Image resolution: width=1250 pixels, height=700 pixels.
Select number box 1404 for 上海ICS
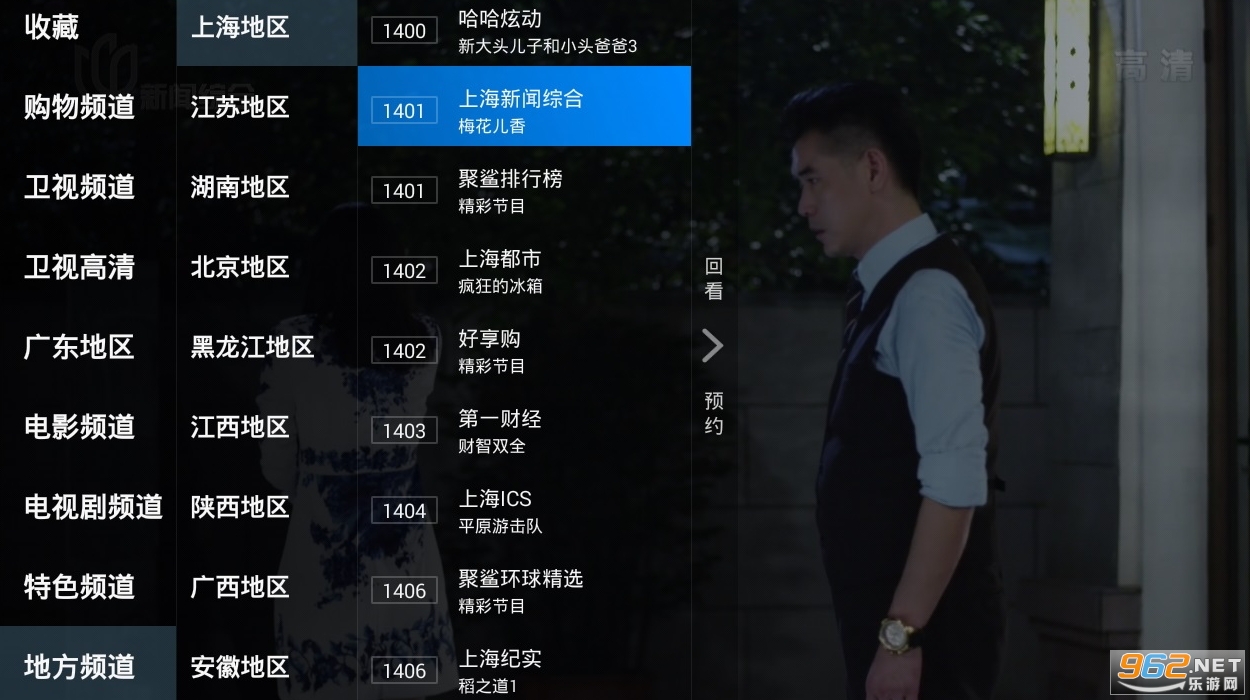(x=404, y=511)
